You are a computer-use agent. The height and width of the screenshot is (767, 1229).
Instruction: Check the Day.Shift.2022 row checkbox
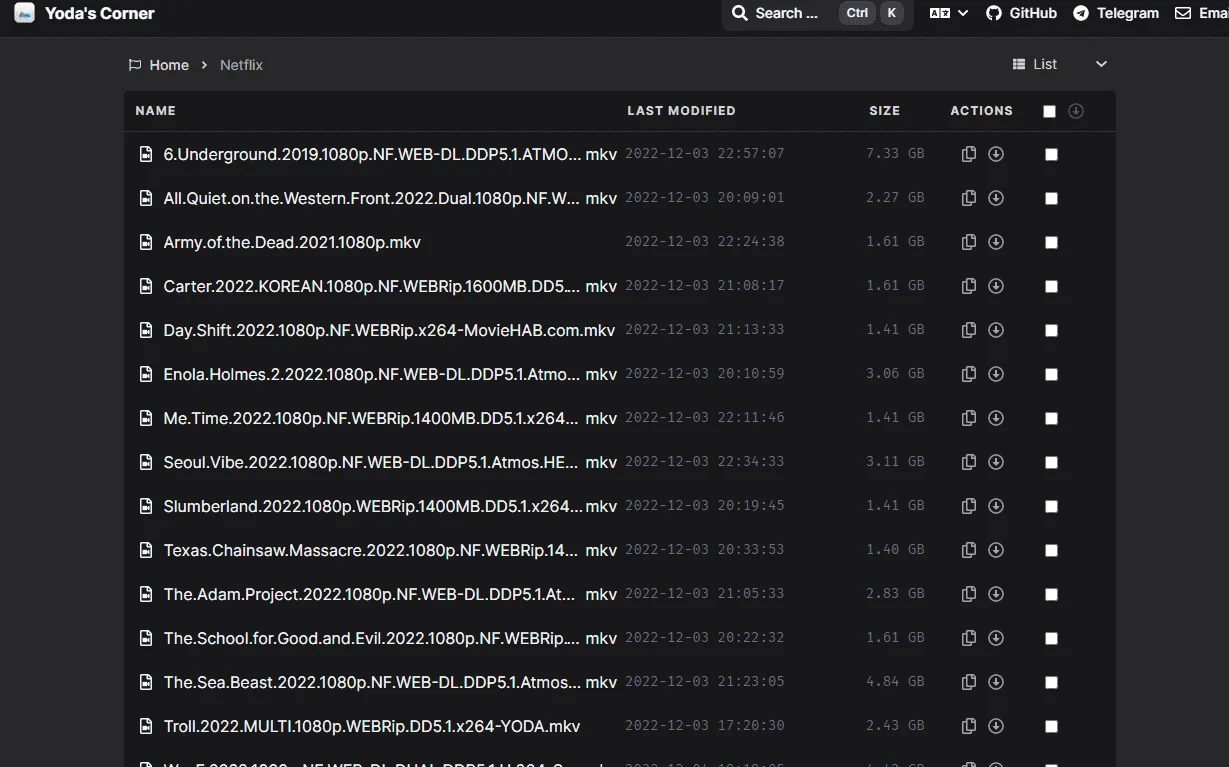click(1051, 330)
